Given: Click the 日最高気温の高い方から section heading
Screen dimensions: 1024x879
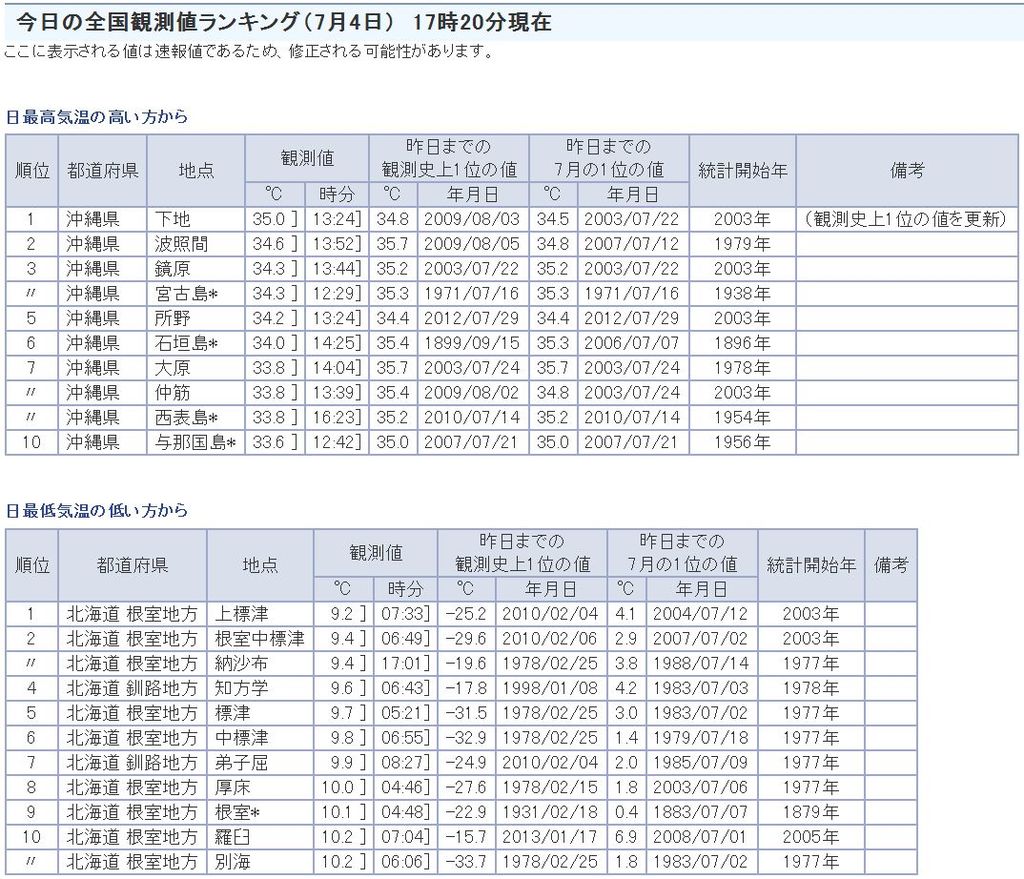Looking at the screenshot, I should (x=97, y=117).
